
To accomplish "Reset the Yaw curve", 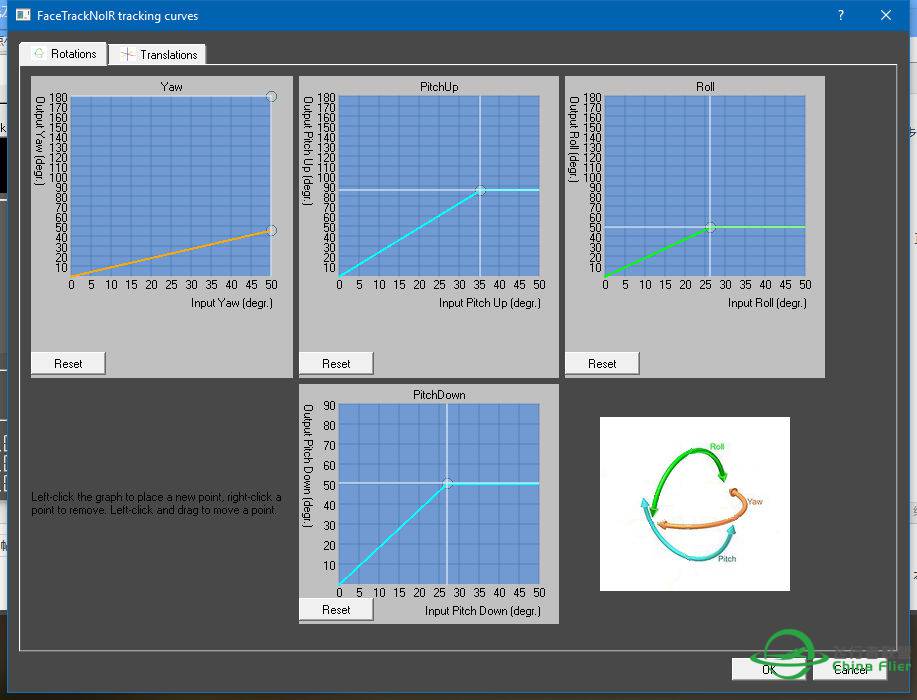I will (68, 363).
